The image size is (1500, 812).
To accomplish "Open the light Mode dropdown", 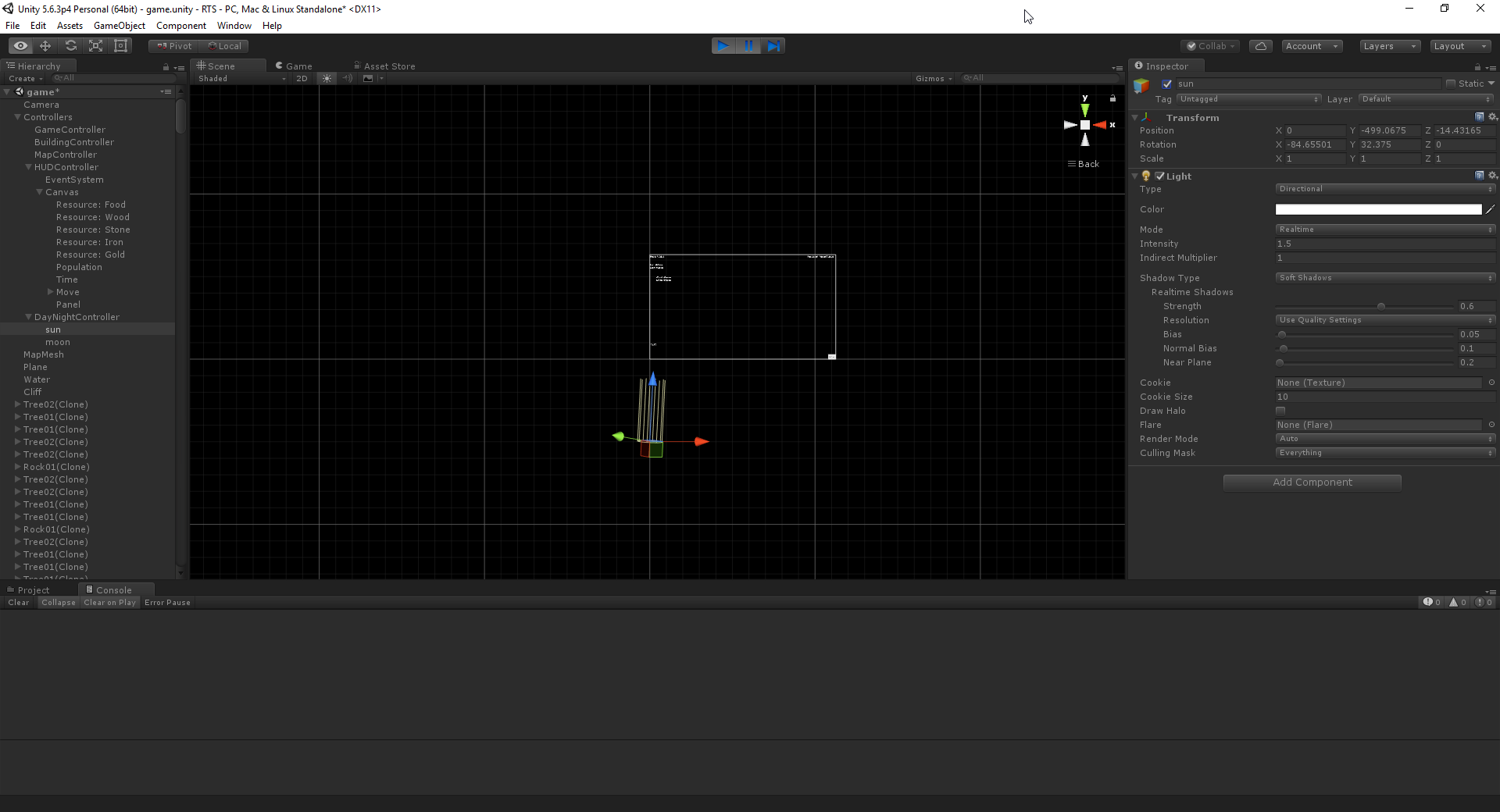I will pos(1386,230).
